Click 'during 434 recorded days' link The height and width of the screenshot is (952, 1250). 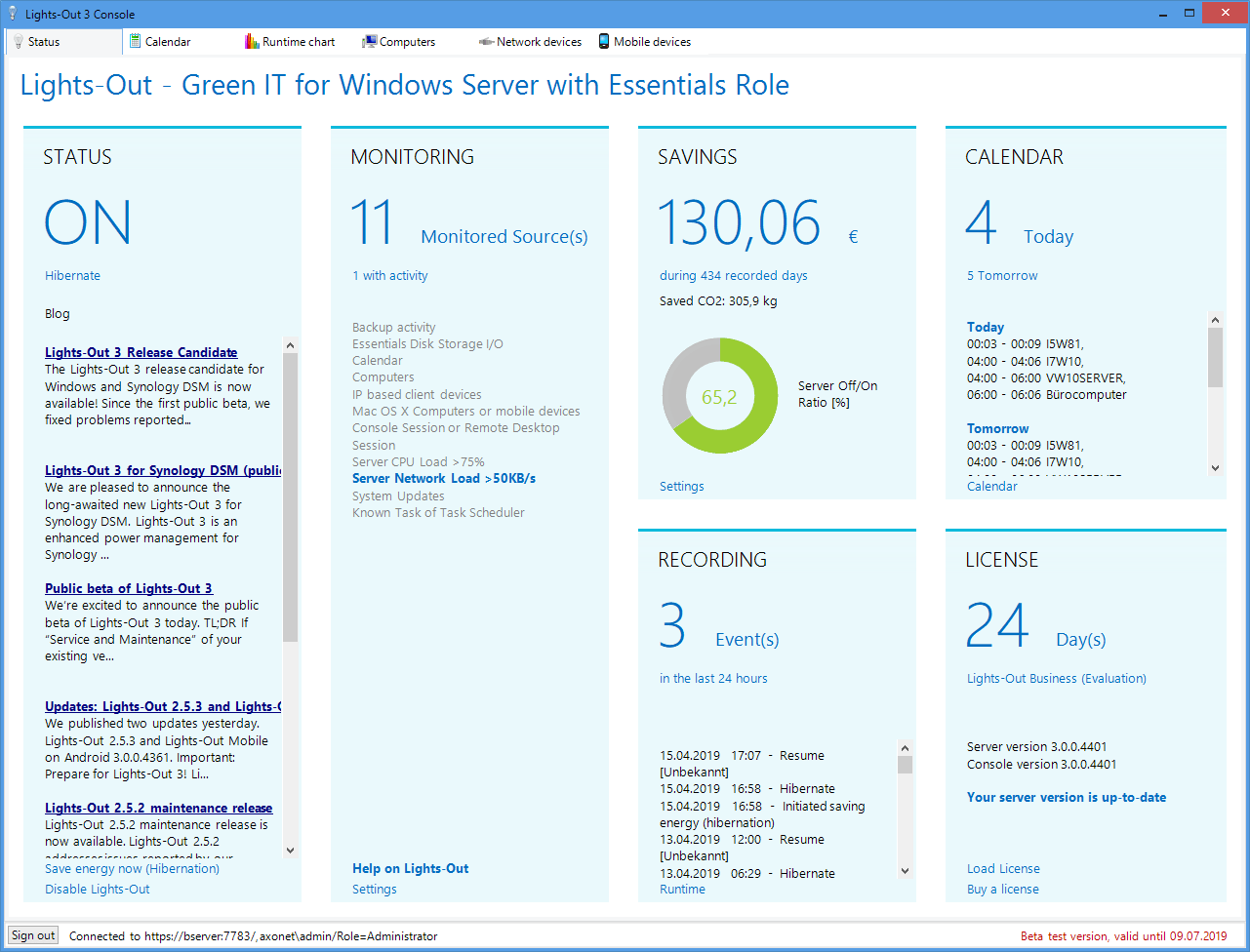(x=734, y=276)
